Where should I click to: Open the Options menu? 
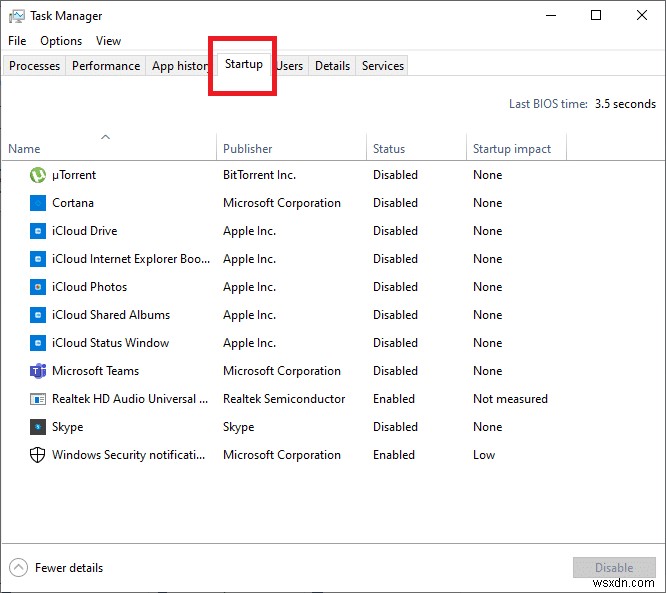(x=61, y=41)
